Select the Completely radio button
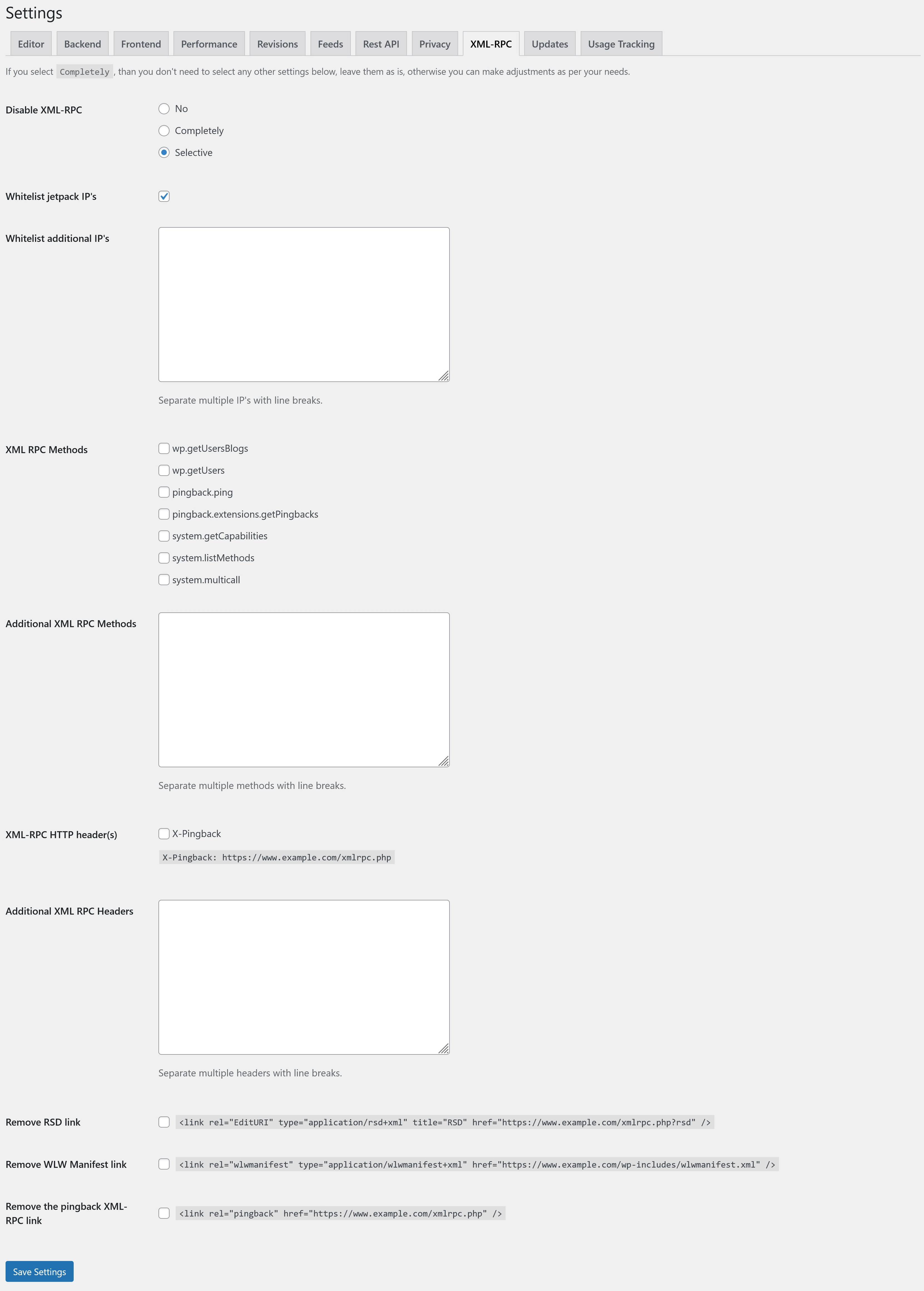The image size is (924, 1291). tap(163, 130)
